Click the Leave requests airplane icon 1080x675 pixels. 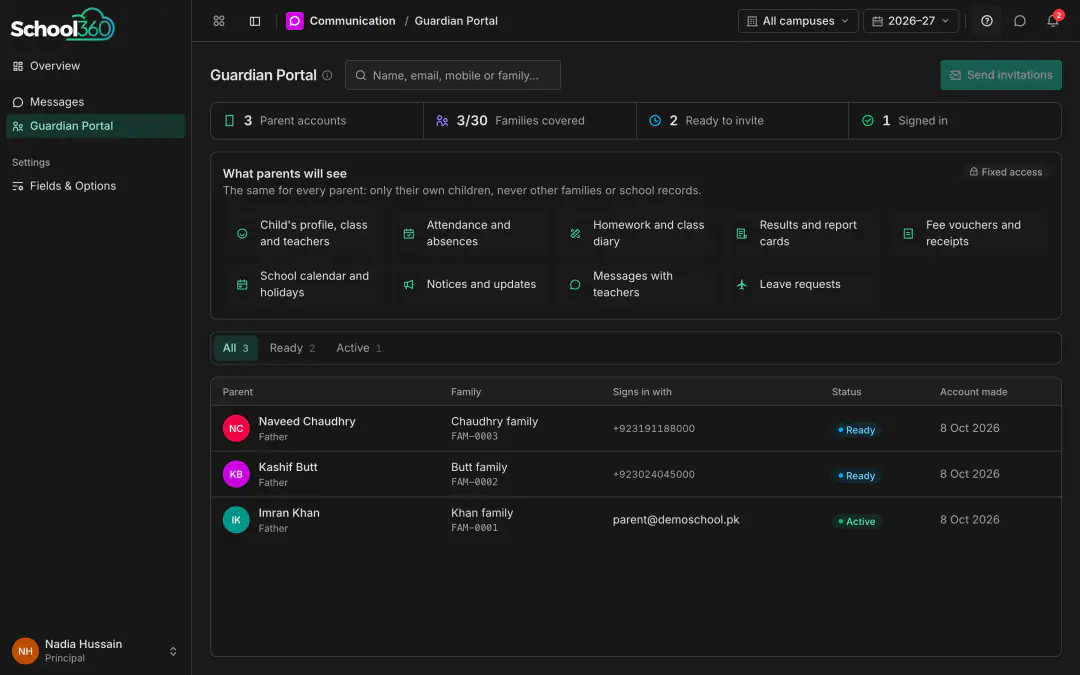coord(742,284)
